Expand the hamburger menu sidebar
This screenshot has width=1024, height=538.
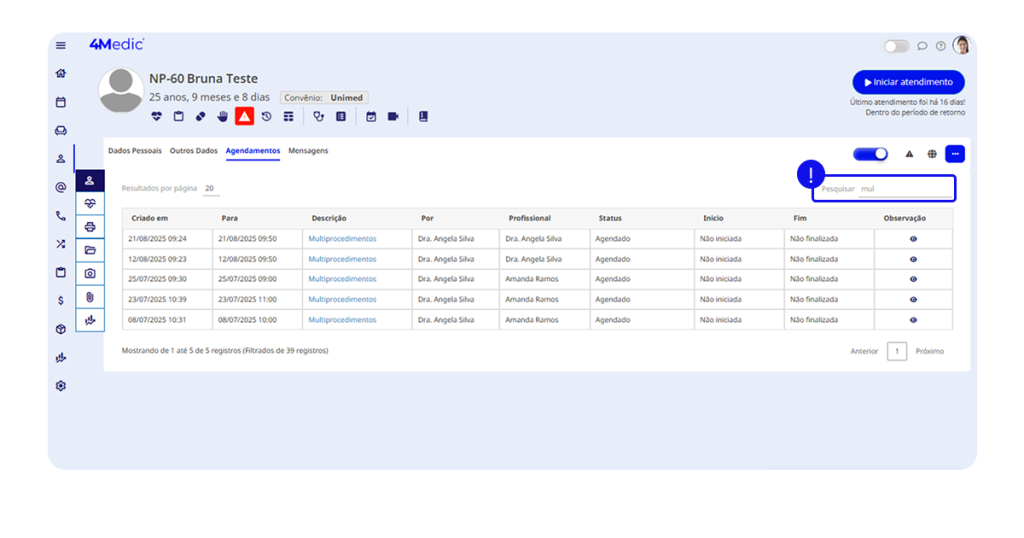point(61,45)
